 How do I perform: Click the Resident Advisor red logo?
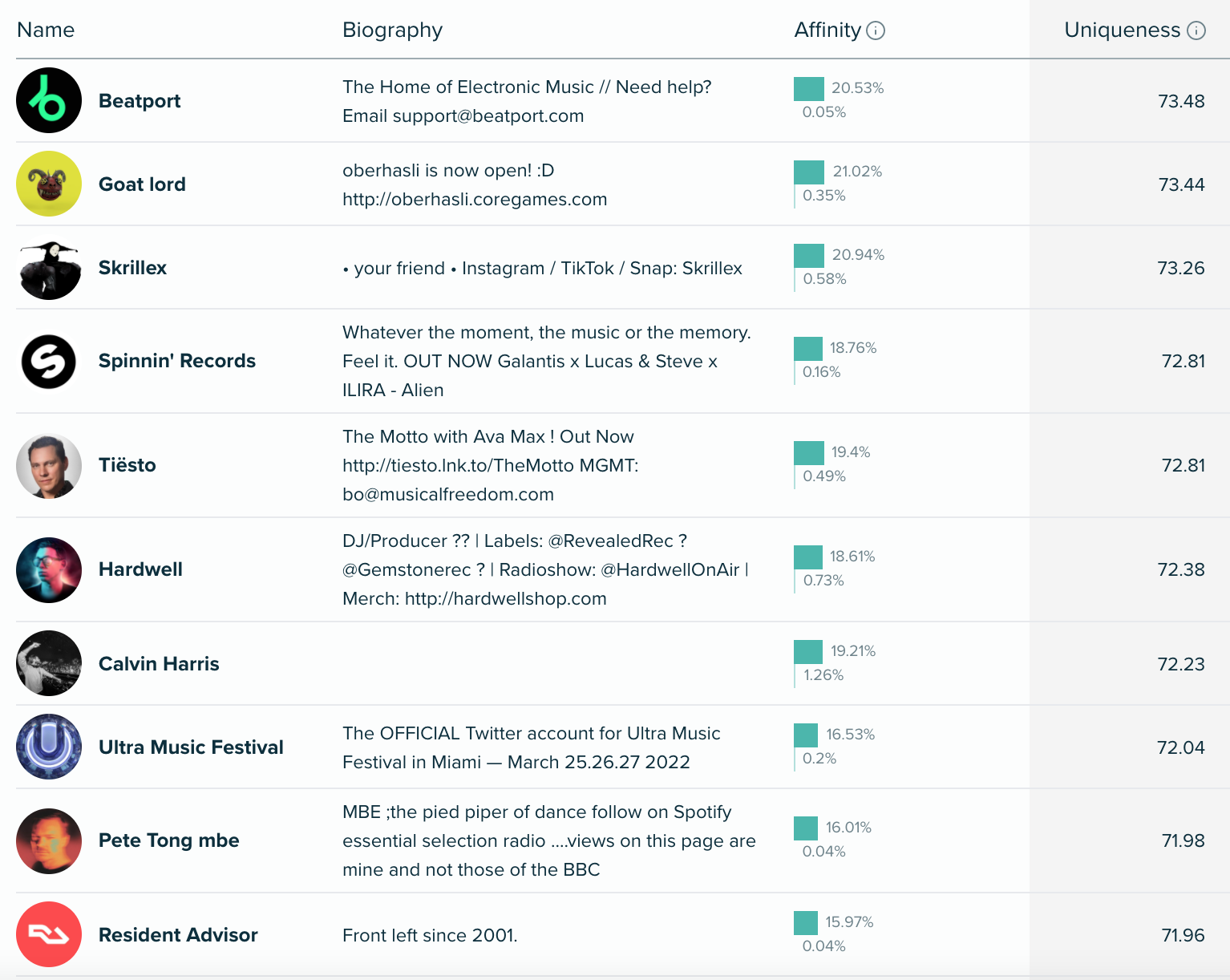[49, 934]
